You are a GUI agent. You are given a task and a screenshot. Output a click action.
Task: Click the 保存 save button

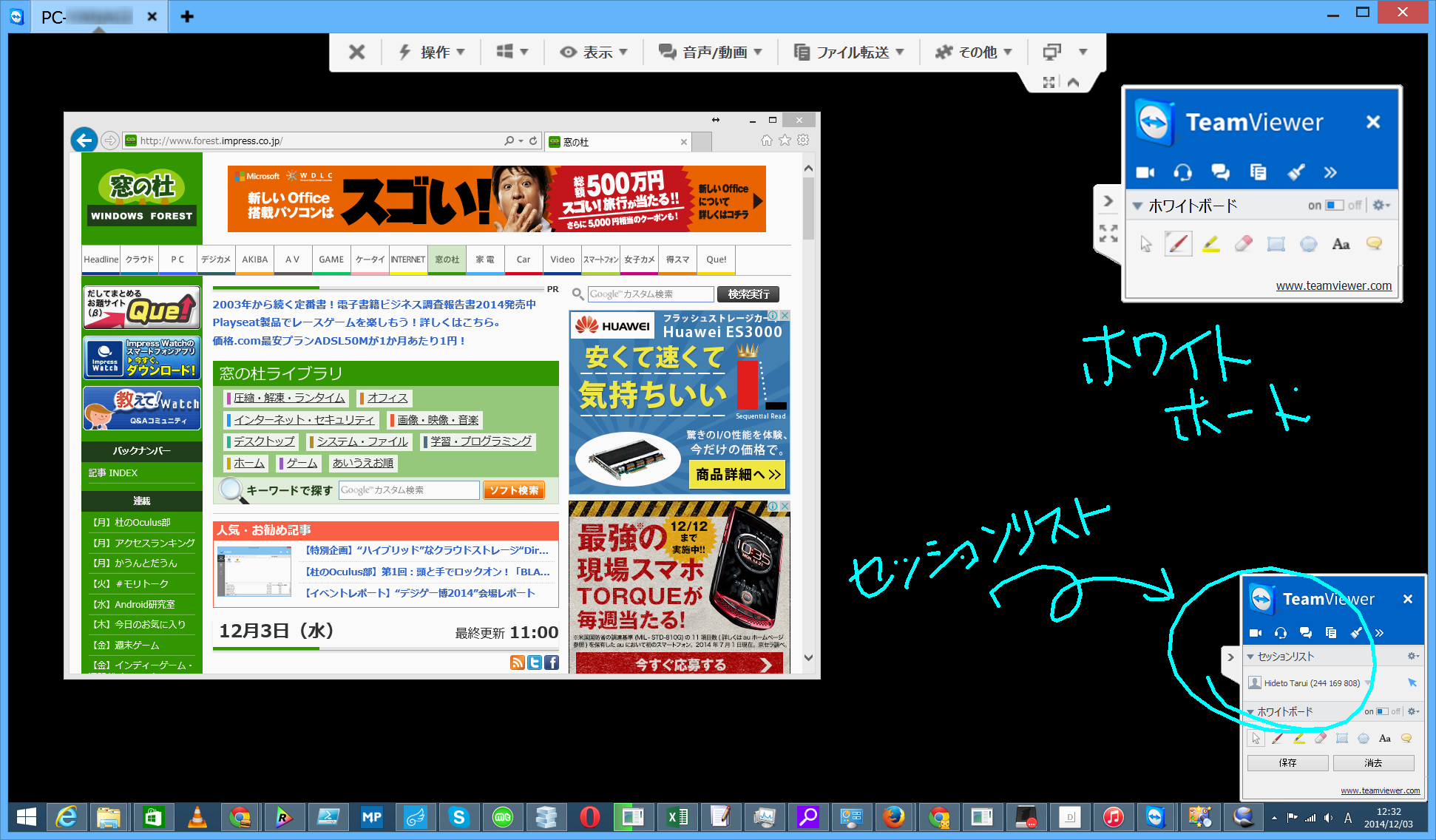(x=1287, y=762)
